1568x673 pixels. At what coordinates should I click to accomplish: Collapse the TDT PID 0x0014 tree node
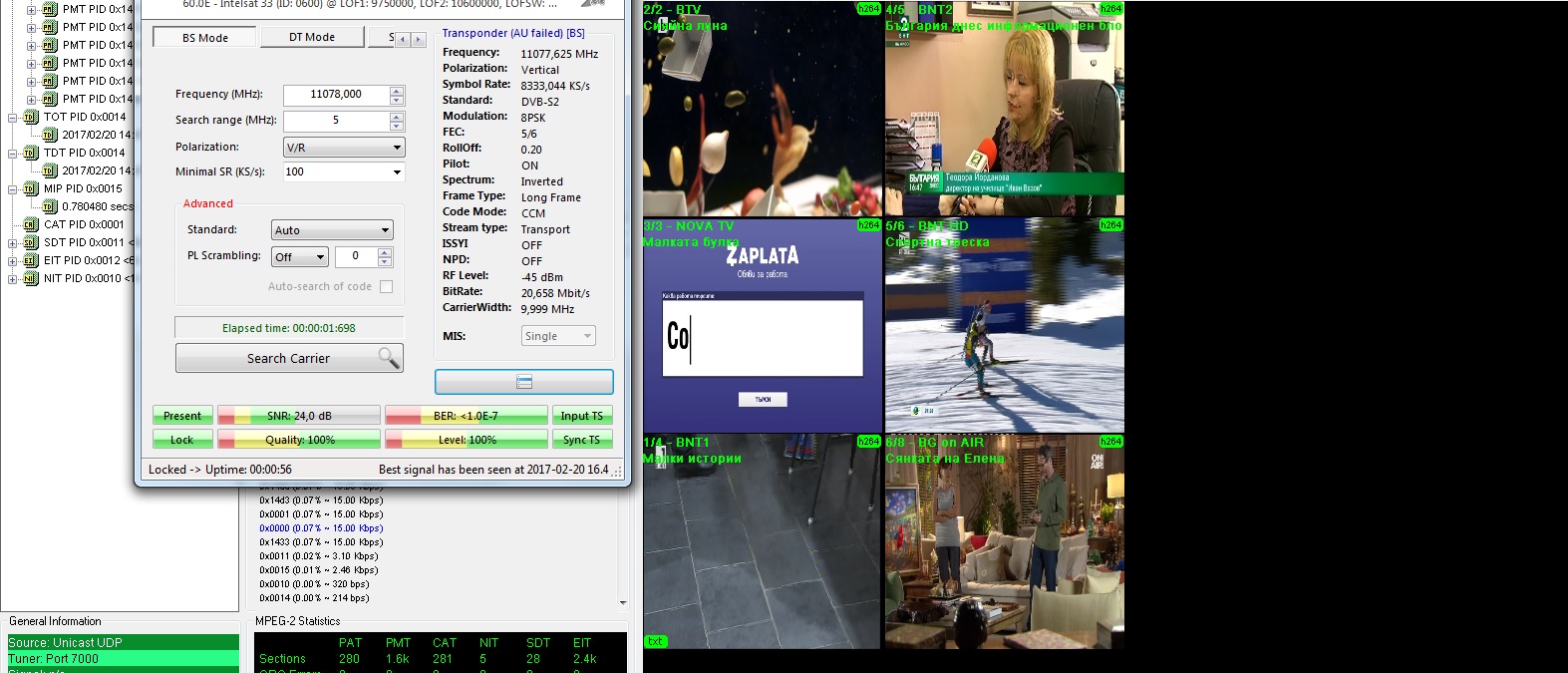pyautogui.click(x=13, y=153)
